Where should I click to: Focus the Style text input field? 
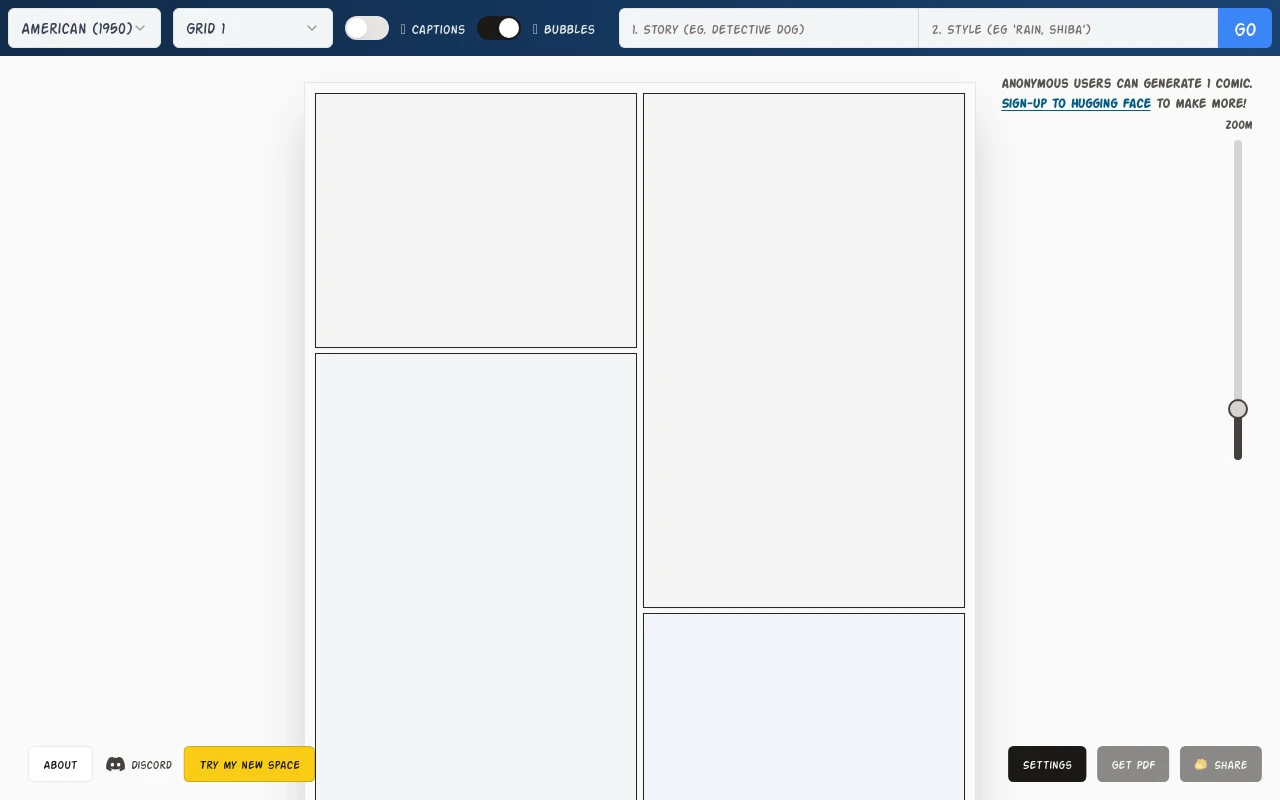point(1067,29)
